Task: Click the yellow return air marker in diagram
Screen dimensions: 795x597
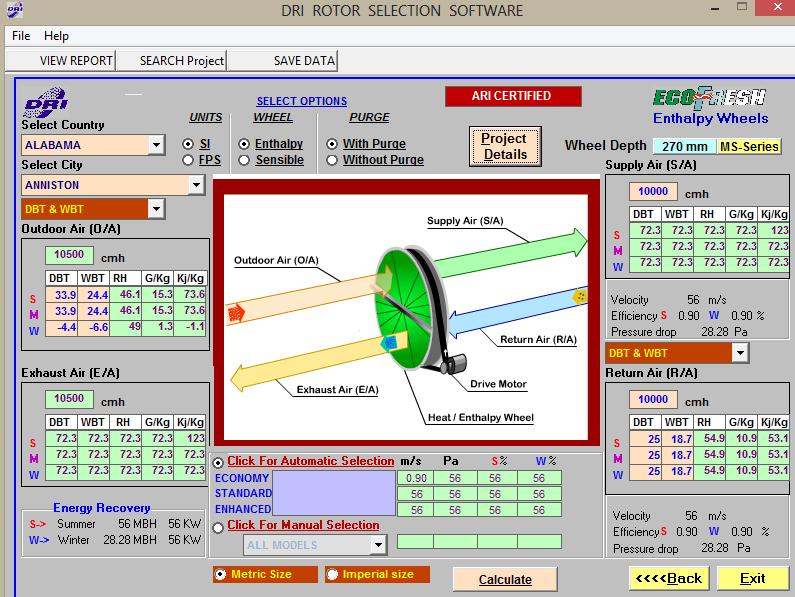Action: click(580, 296)
